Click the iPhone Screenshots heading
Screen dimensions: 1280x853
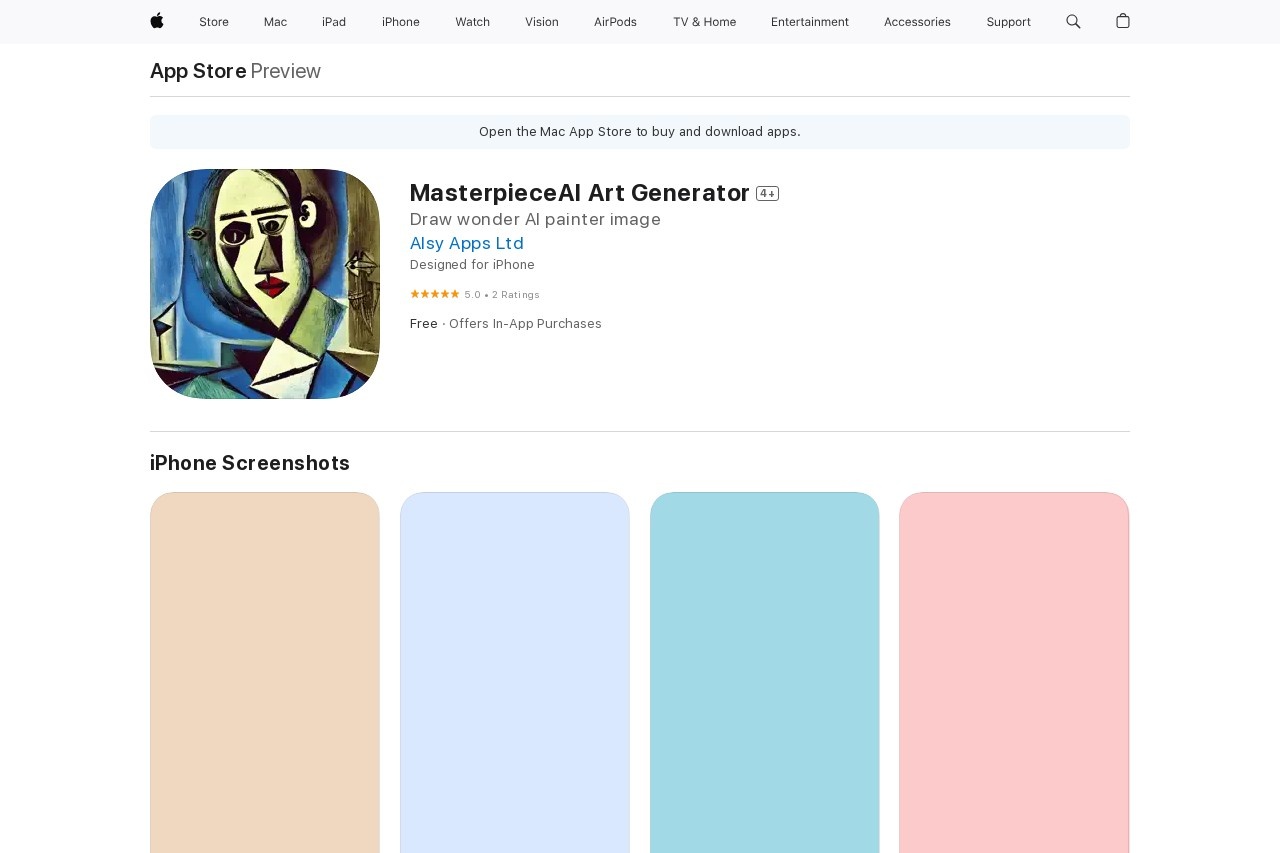click(250, 463)
